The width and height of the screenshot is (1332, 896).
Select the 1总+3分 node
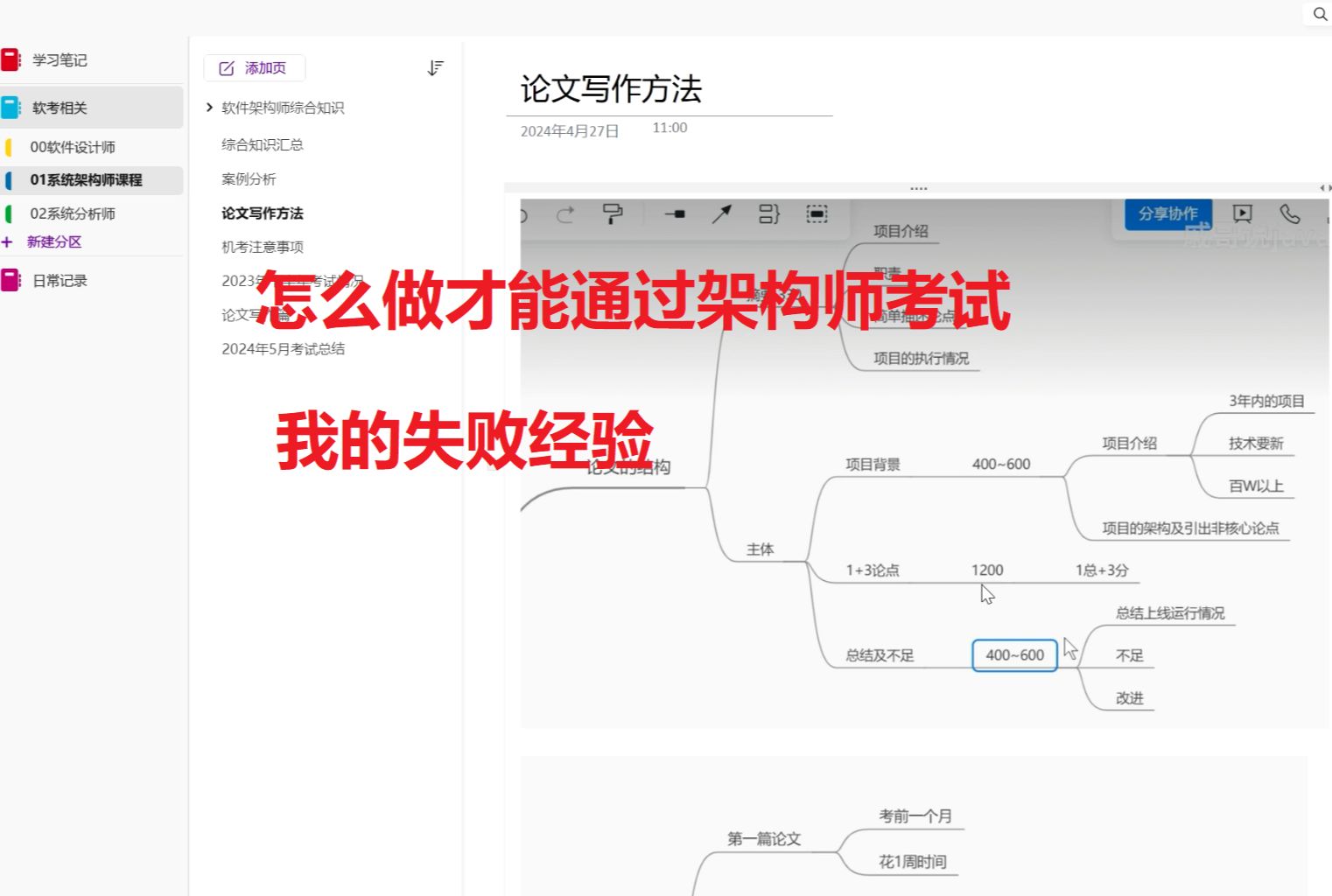[1102, 570]
